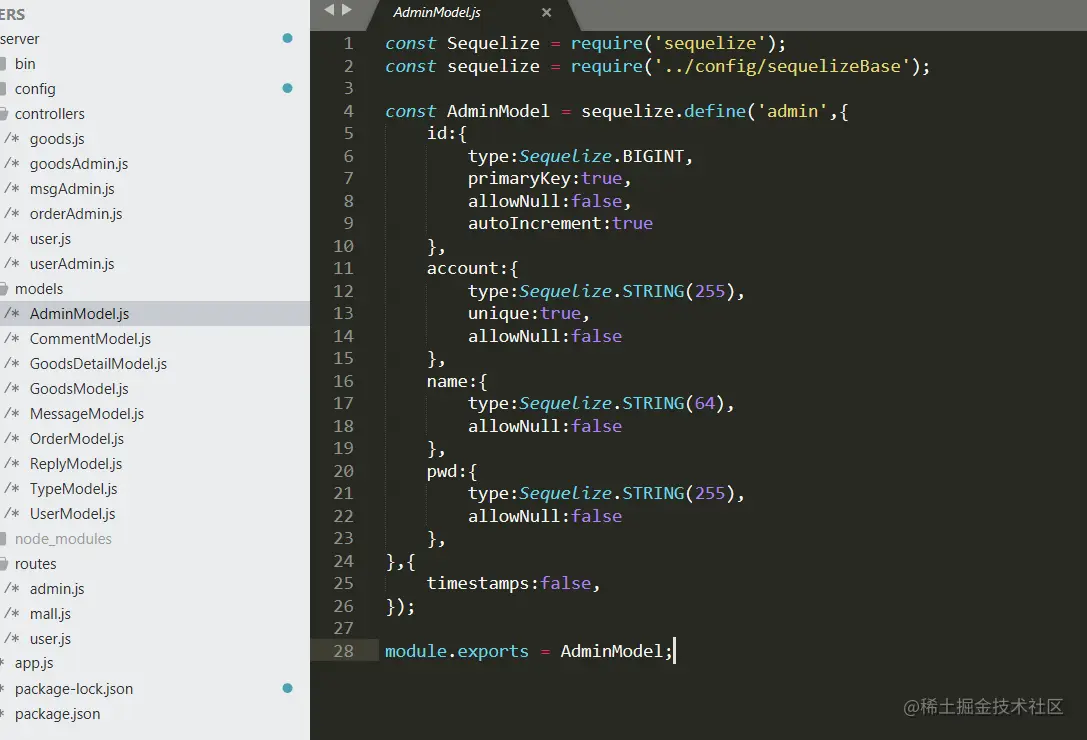Open GoodsModel.js file

pyautogui.click(x=79, y=388)
